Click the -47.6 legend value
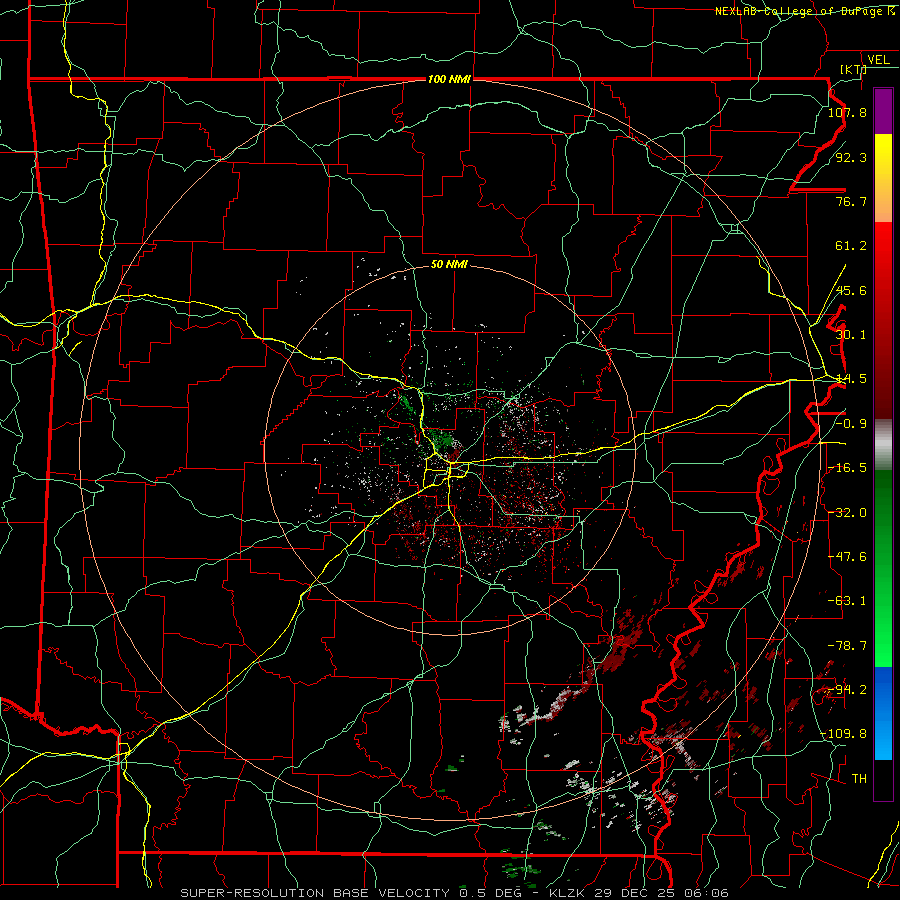The image size is (900, 900). point(847,557)
